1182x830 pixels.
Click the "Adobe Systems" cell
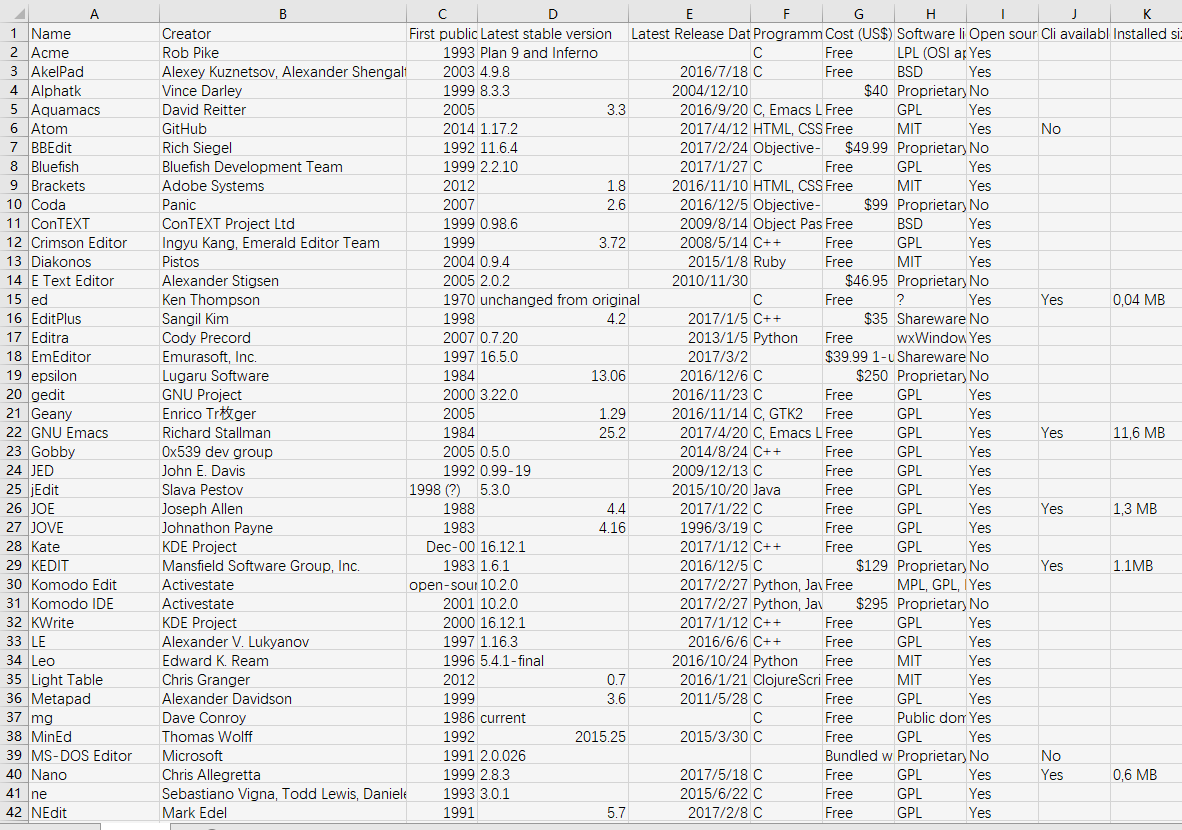pyautogui.click(x=283, y=185)
